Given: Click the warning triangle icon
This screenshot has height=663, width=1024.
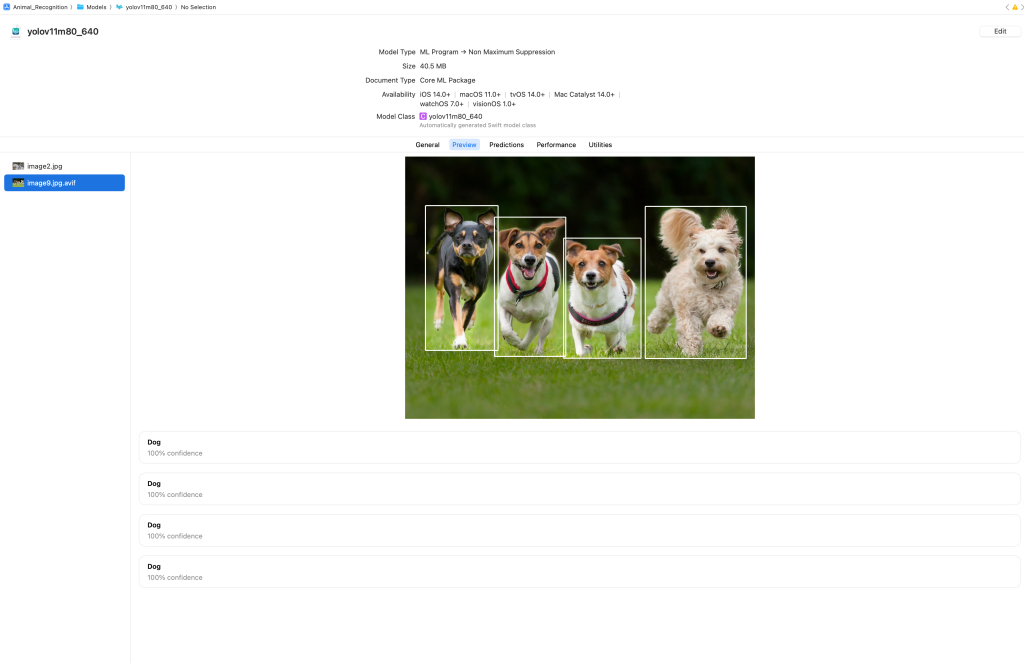Looking at the screenshot, I should [x=1014, y=7].
